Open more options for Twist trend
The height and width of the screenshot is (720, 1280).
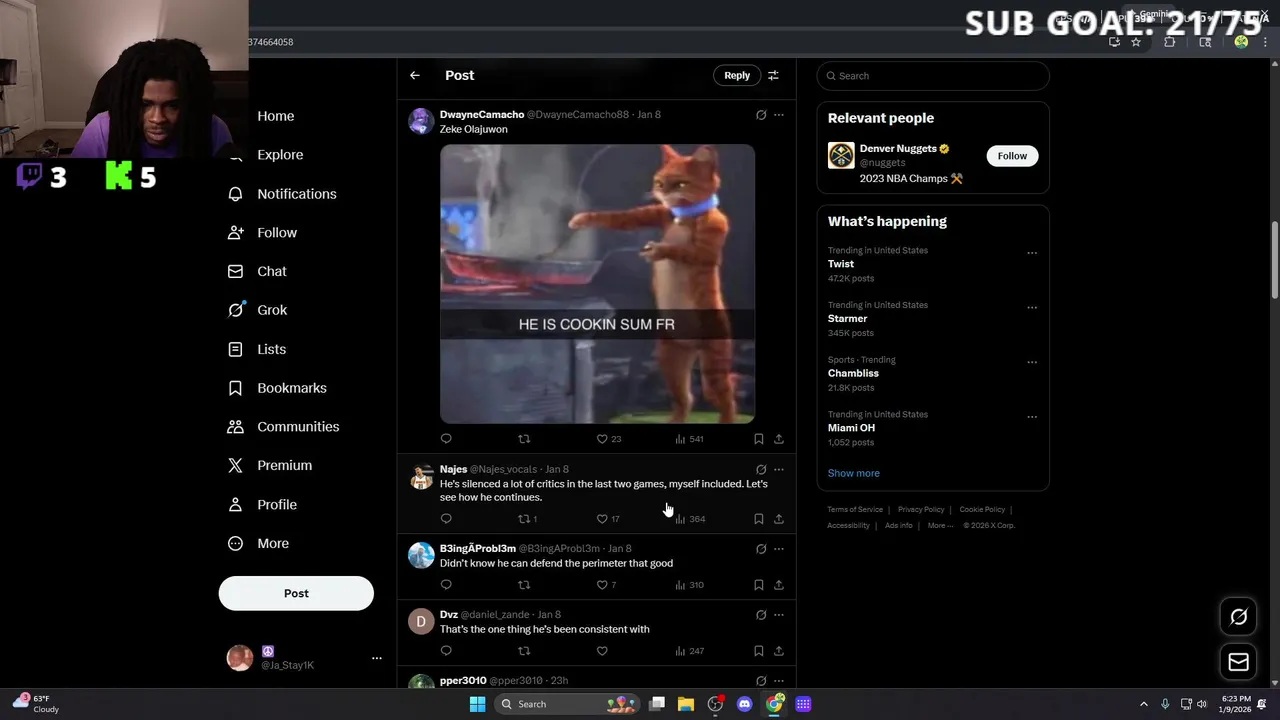pos(1032,253)
